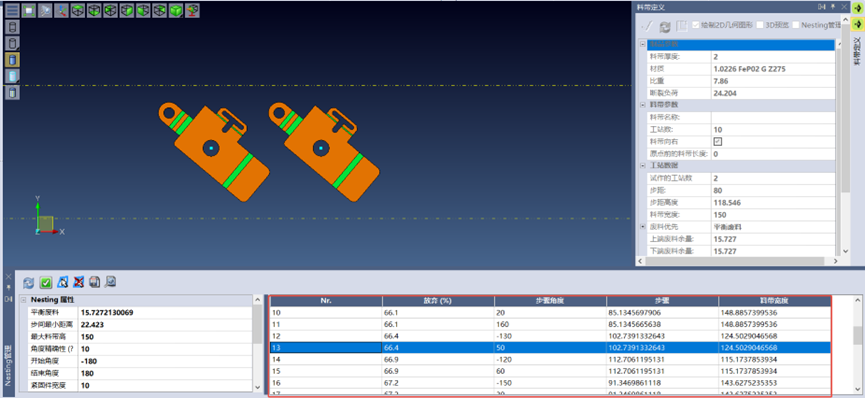Viewport: 865px width, 398px height.
Task: Click the 开始角度 value -180
Action: (x=165, y=361)
